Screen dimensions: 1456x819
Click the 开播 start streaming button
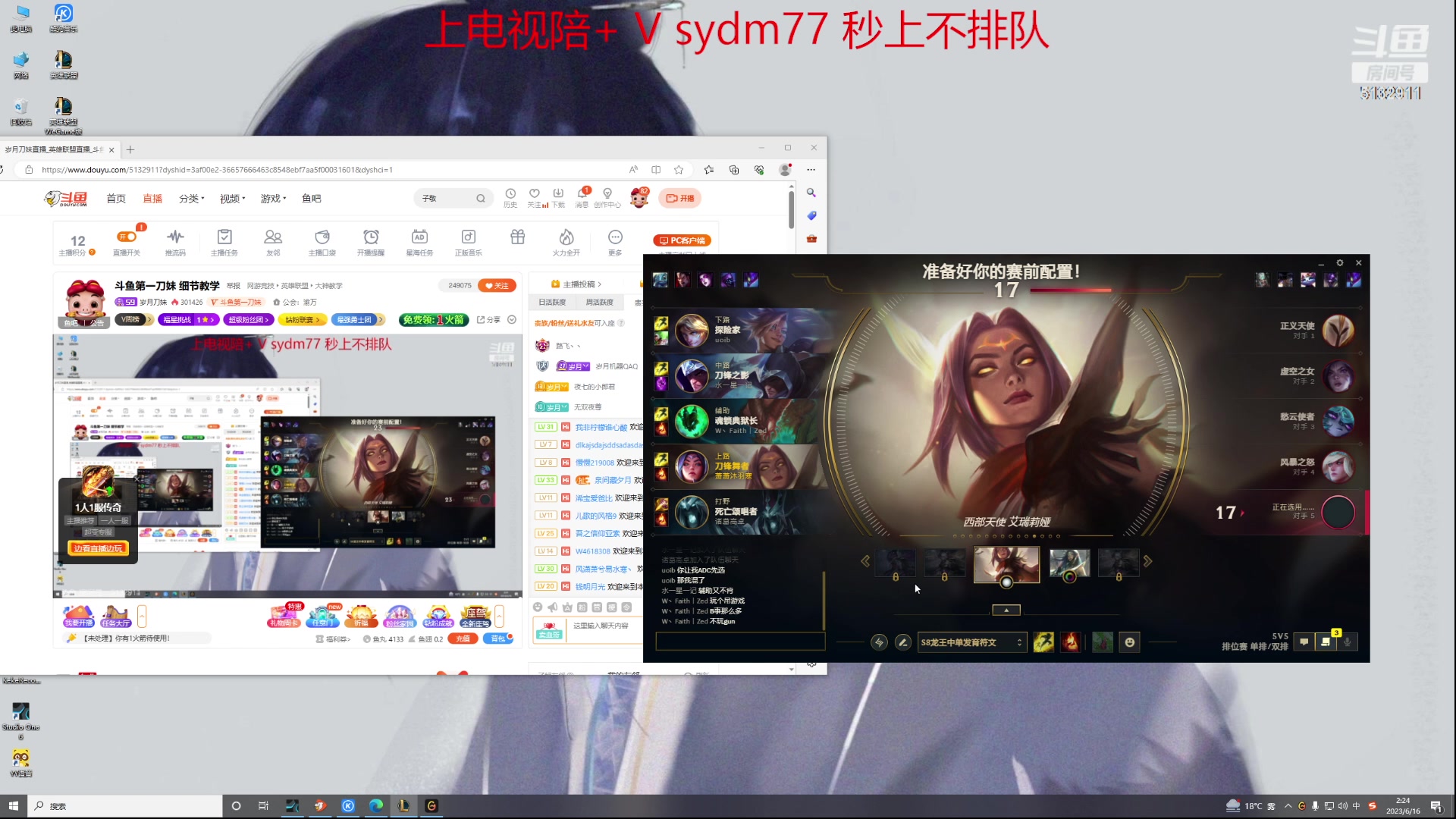(679, 199)
